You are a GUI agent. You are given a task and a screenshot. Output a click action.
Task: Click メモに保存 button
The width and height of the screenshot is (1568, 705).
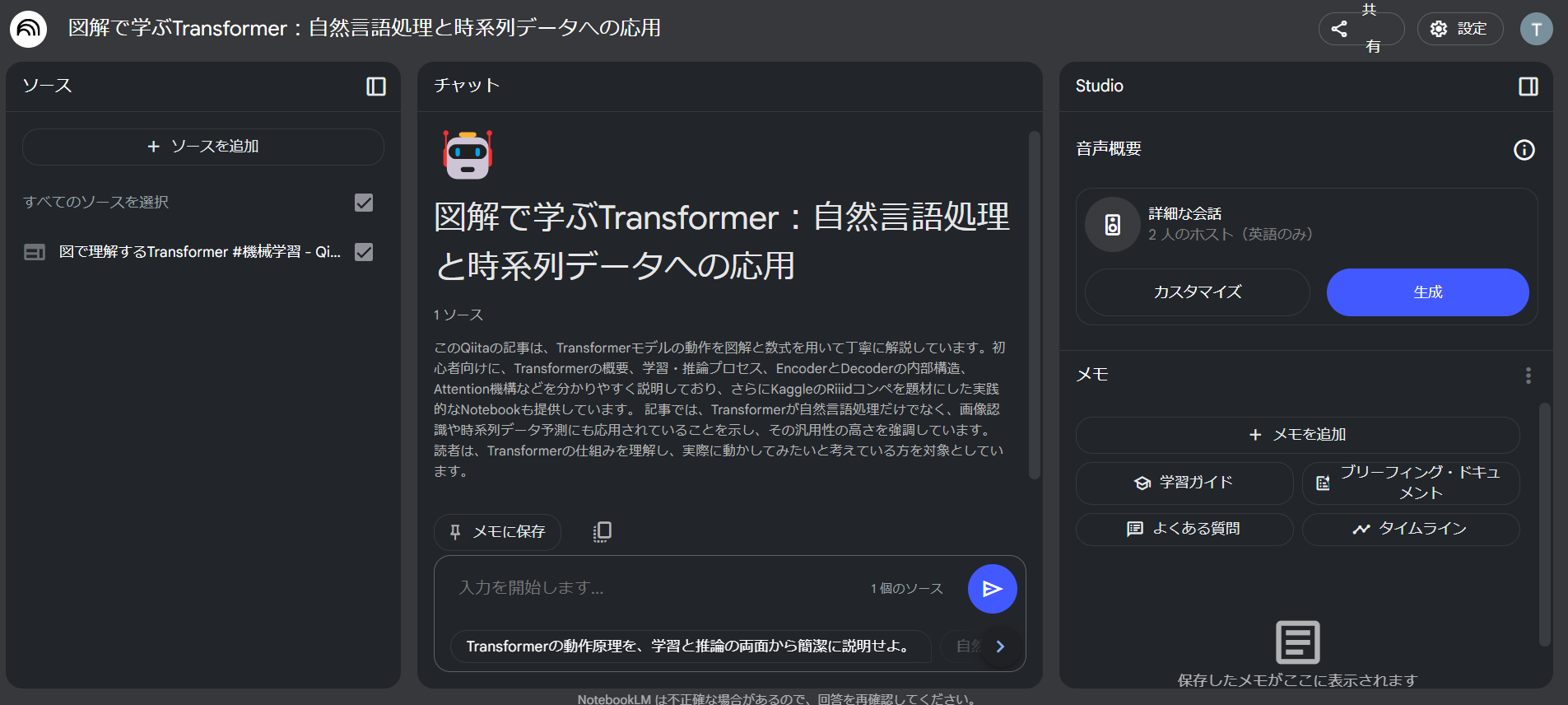tap(497, 532)
